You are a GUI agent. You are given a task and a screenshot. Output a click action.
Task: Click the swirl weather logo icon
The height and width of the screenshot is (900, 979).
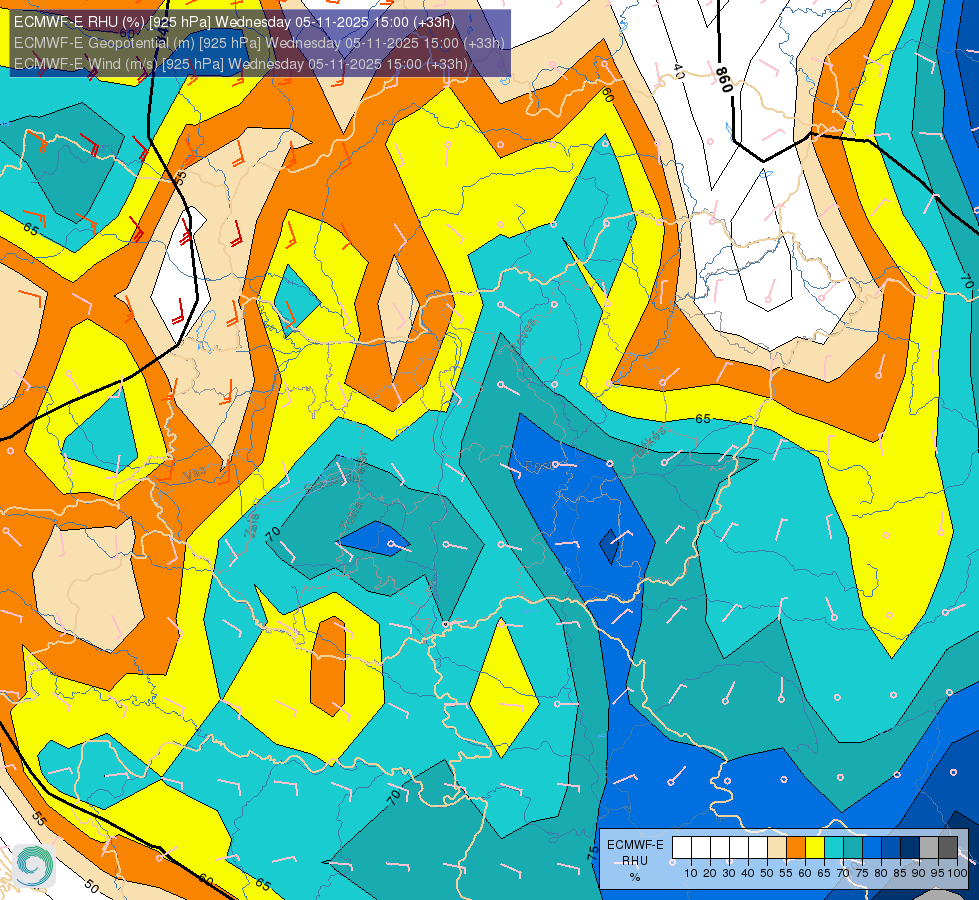34,866
